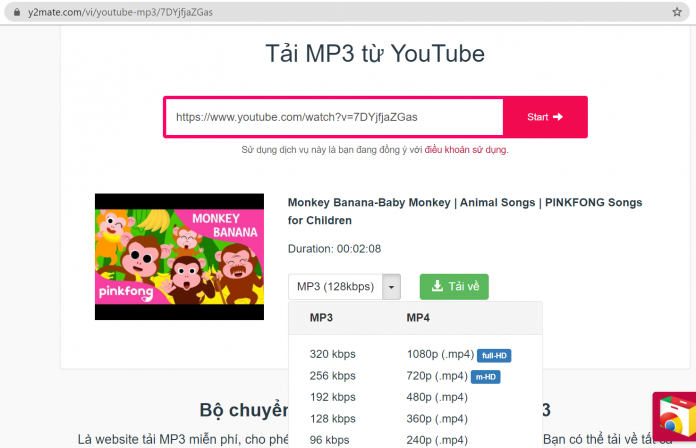The height and width of the screenshot is (448, 696).
Task: Open the Chrome Web Store extension badge
Action: click(673, 419)
